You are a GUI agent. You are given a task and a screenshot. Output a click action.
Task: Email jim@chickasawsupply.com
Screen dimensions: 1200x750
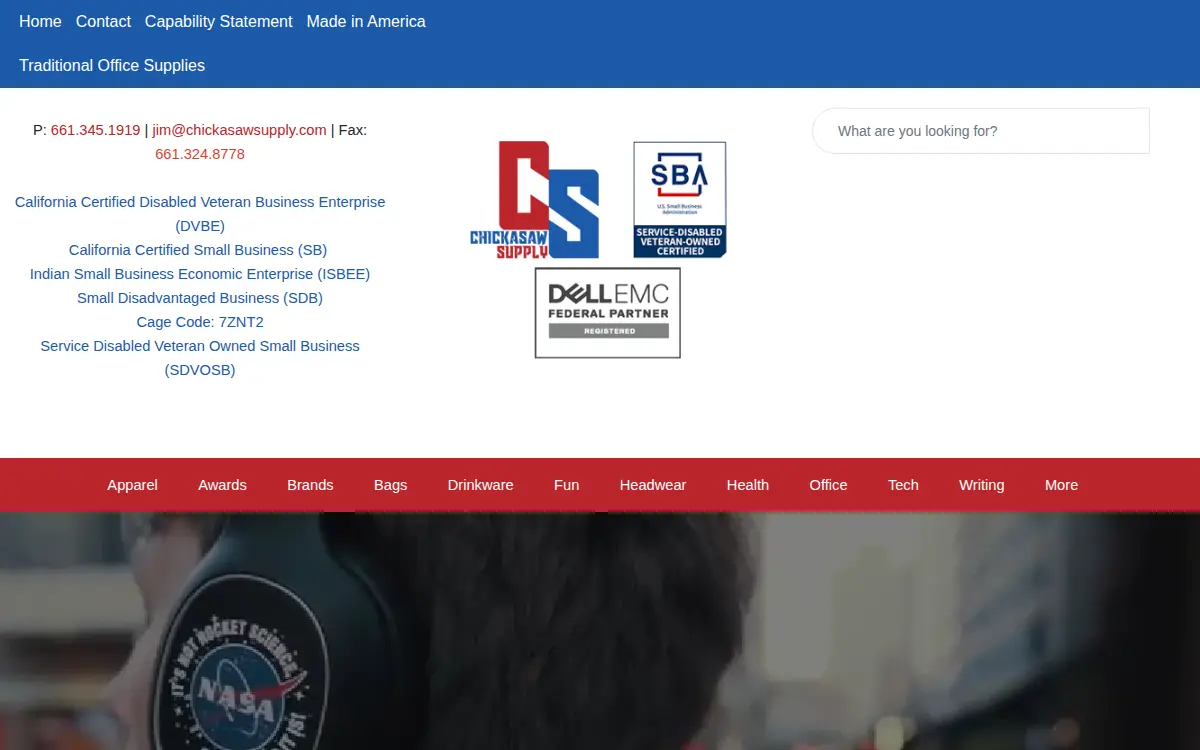pos(240,130)
